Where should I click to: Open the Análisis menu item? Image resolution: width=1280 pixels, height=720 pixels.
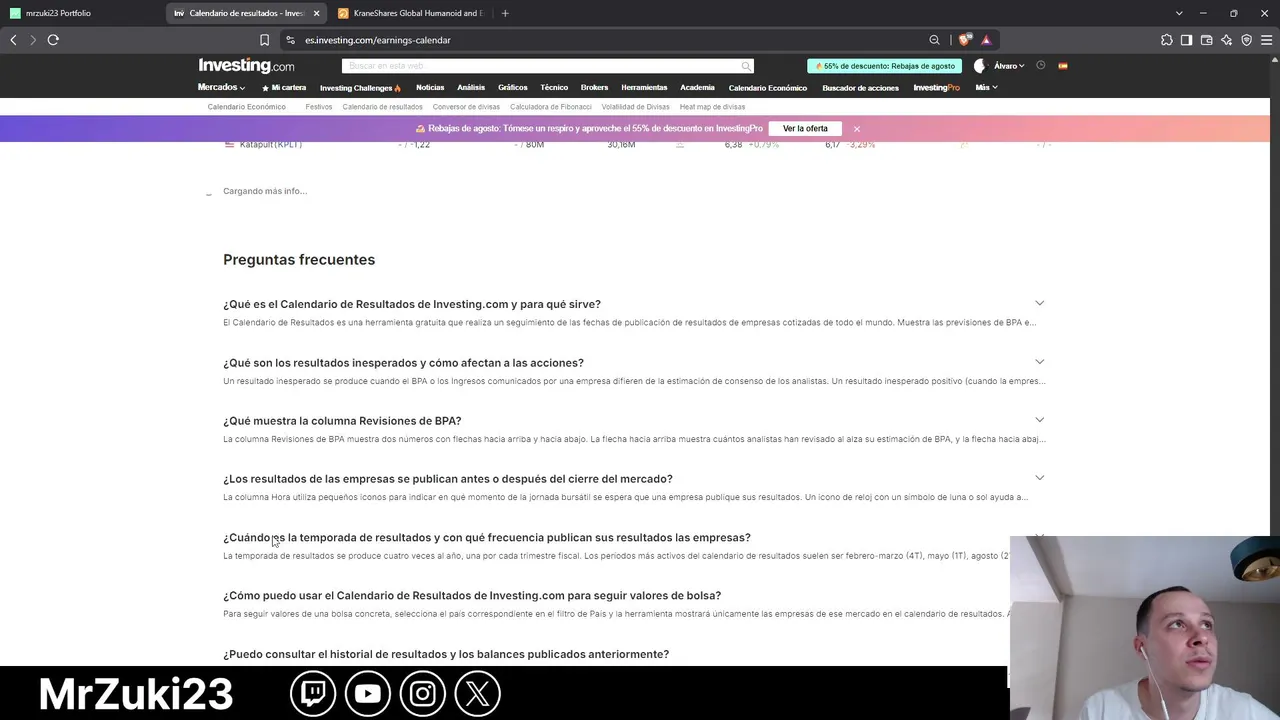(x=471, y=88)
